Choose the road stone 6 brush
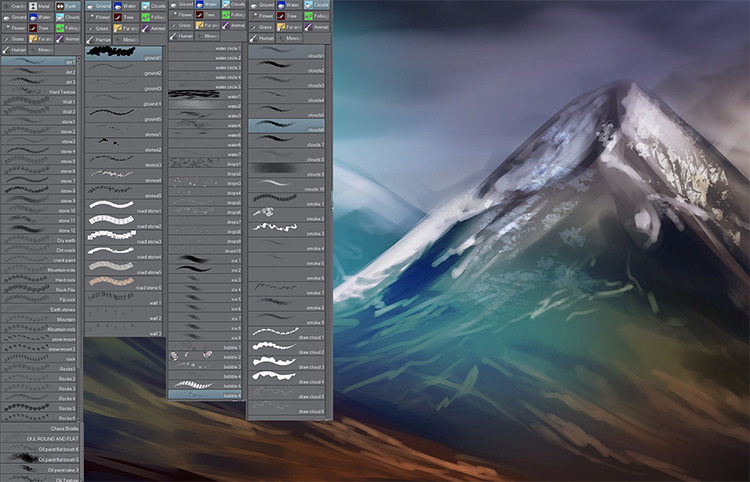Viewport: 750px width, 482px height. pos(124,283)
